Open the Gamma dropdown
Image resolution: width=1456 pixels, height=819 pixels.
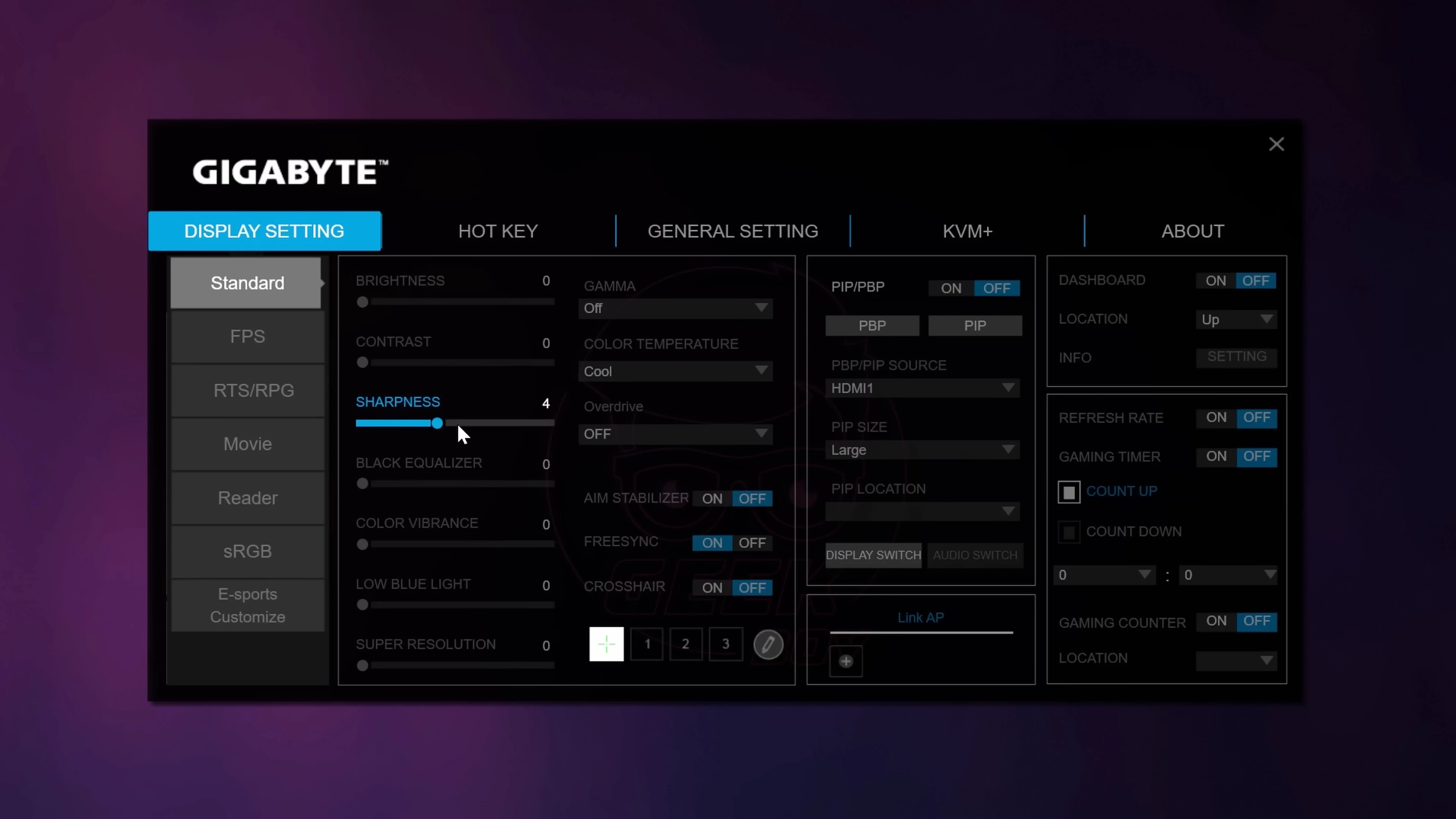pos(675,309)
